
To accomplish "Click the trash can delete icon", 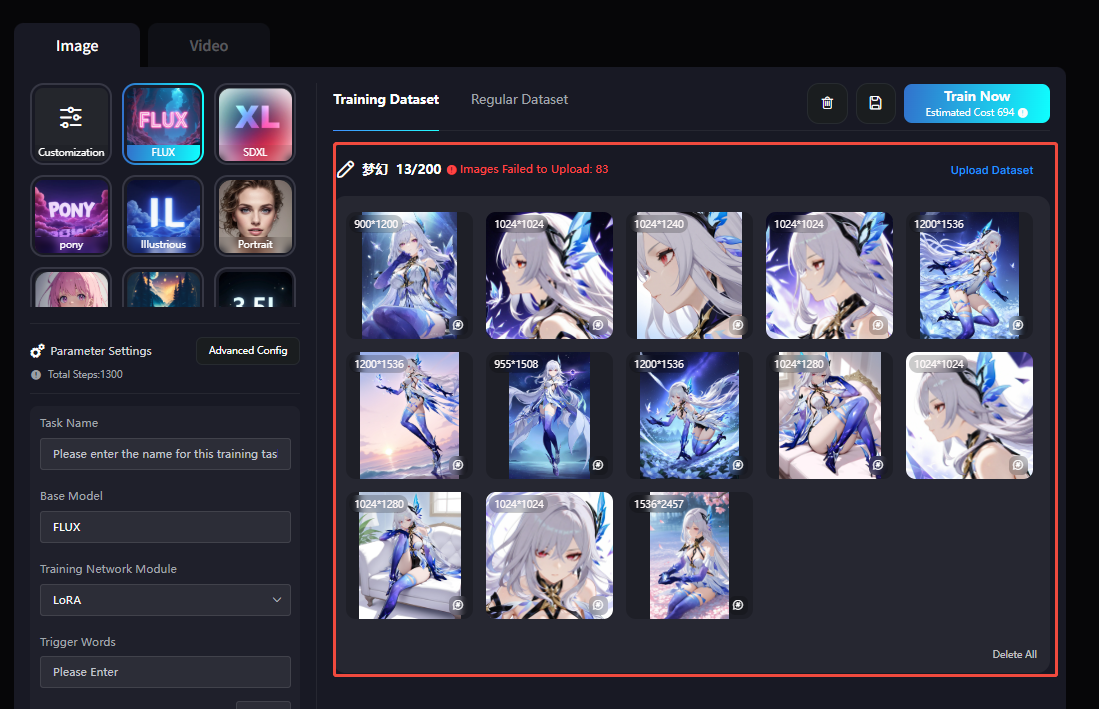I will pyautogui.click(x=827, y=104).
